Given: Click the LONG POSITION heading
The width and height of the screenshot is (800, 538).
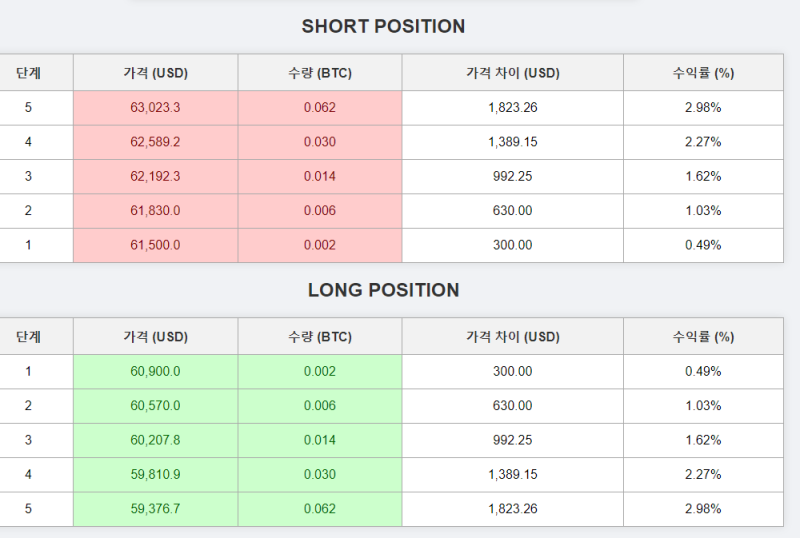Looking at the screenshot, I should click(383, 290).
